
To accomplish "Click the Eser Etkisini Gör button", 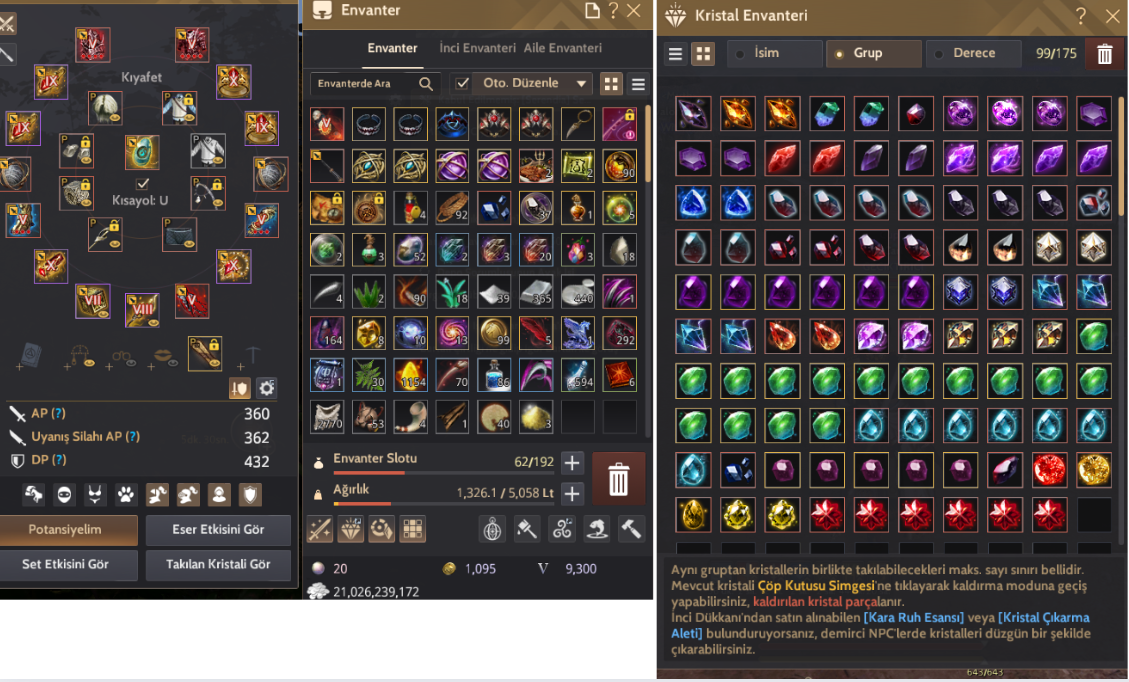I will click(x=218, y=529).
